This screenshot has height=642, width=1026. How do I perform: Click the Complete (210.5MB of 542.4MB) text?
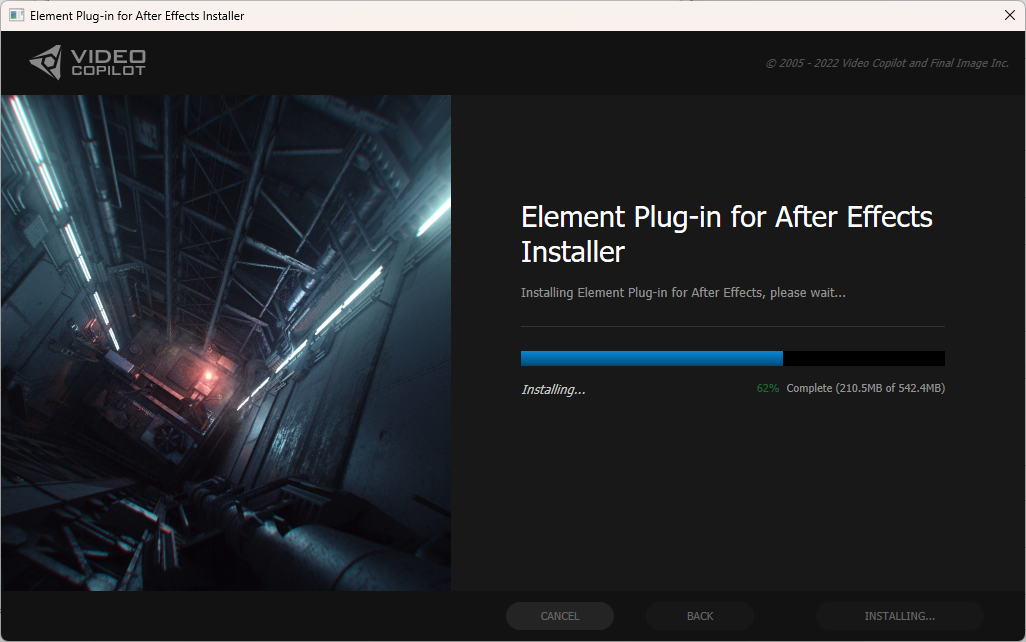[x=865, y=388]
